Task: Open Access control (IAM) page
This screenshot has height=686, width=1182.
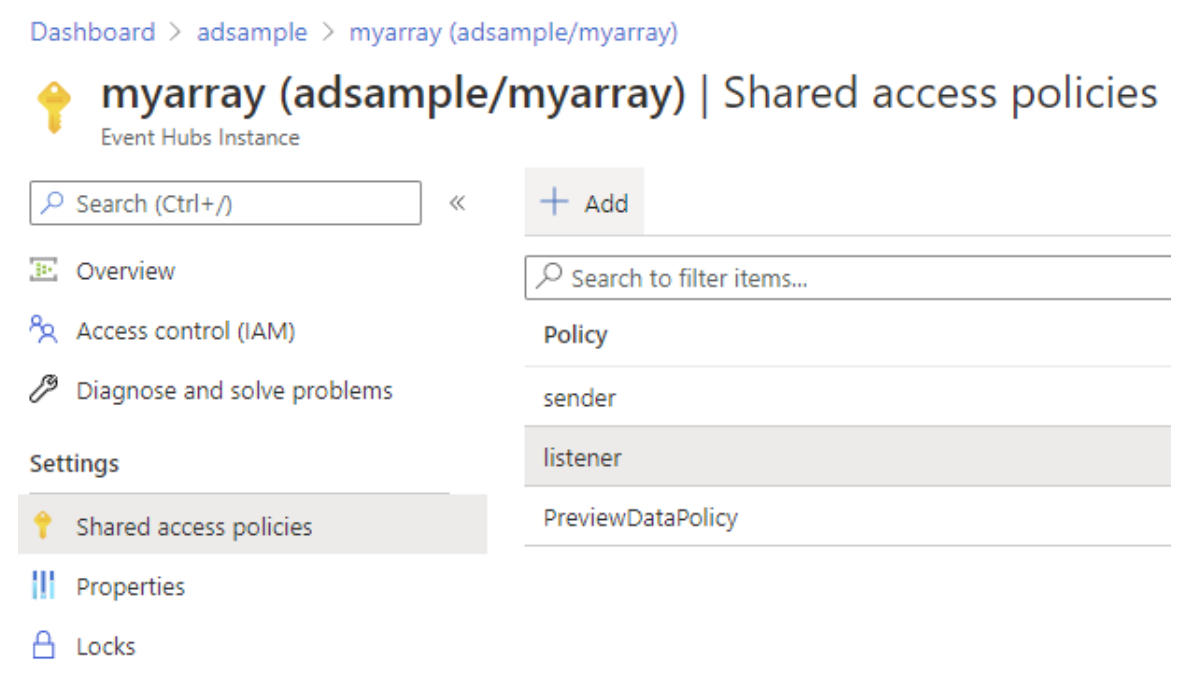Action: [185, 331]
